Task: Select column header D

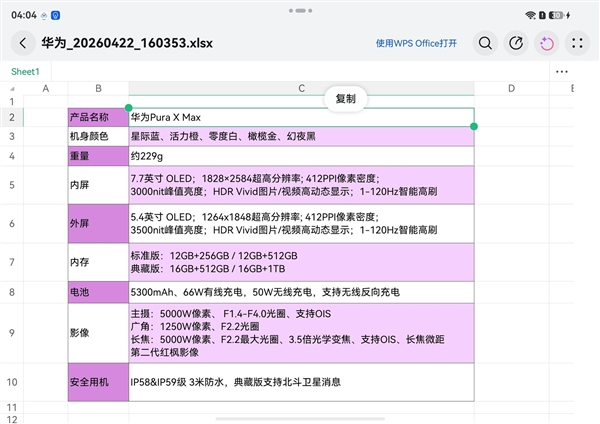Action: click(x=510, y=89)
